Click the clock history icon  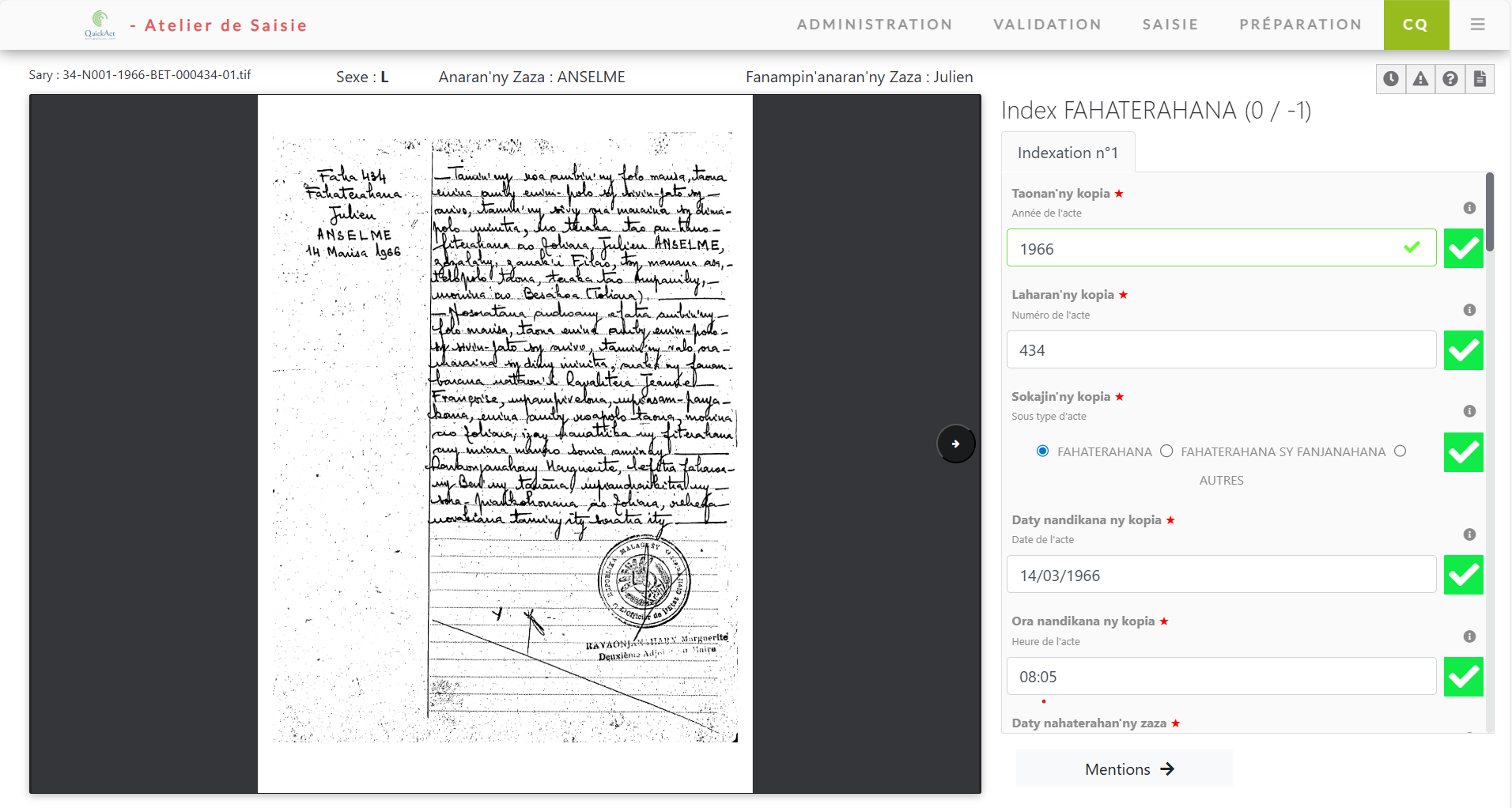tap(1391, 79)
